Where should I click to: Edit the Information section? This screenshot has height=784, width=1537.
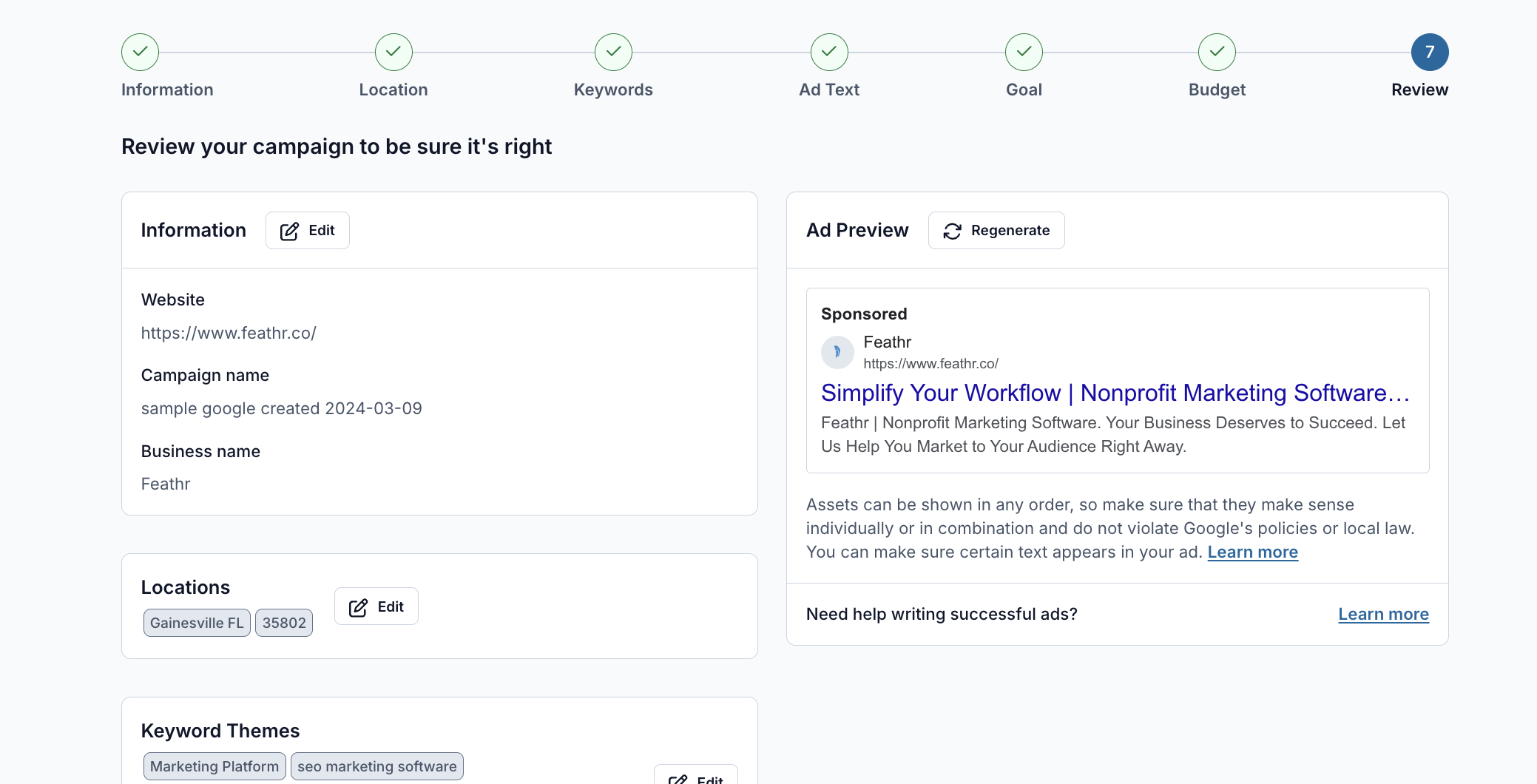308,231
